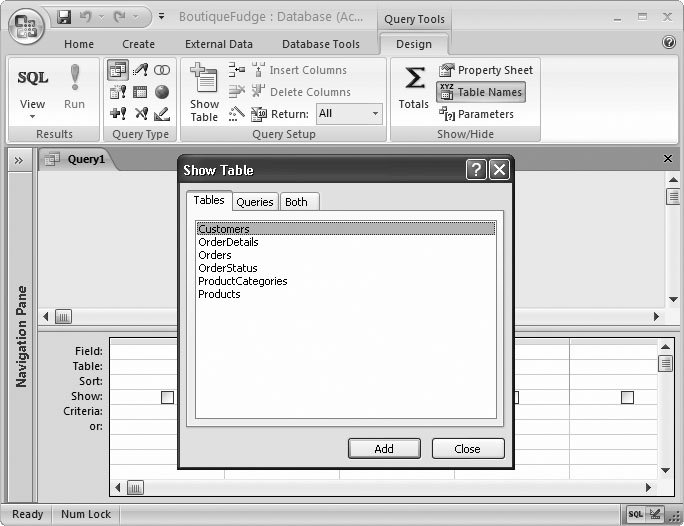Choose the Data Definition query icon

[x=162, y=114]
